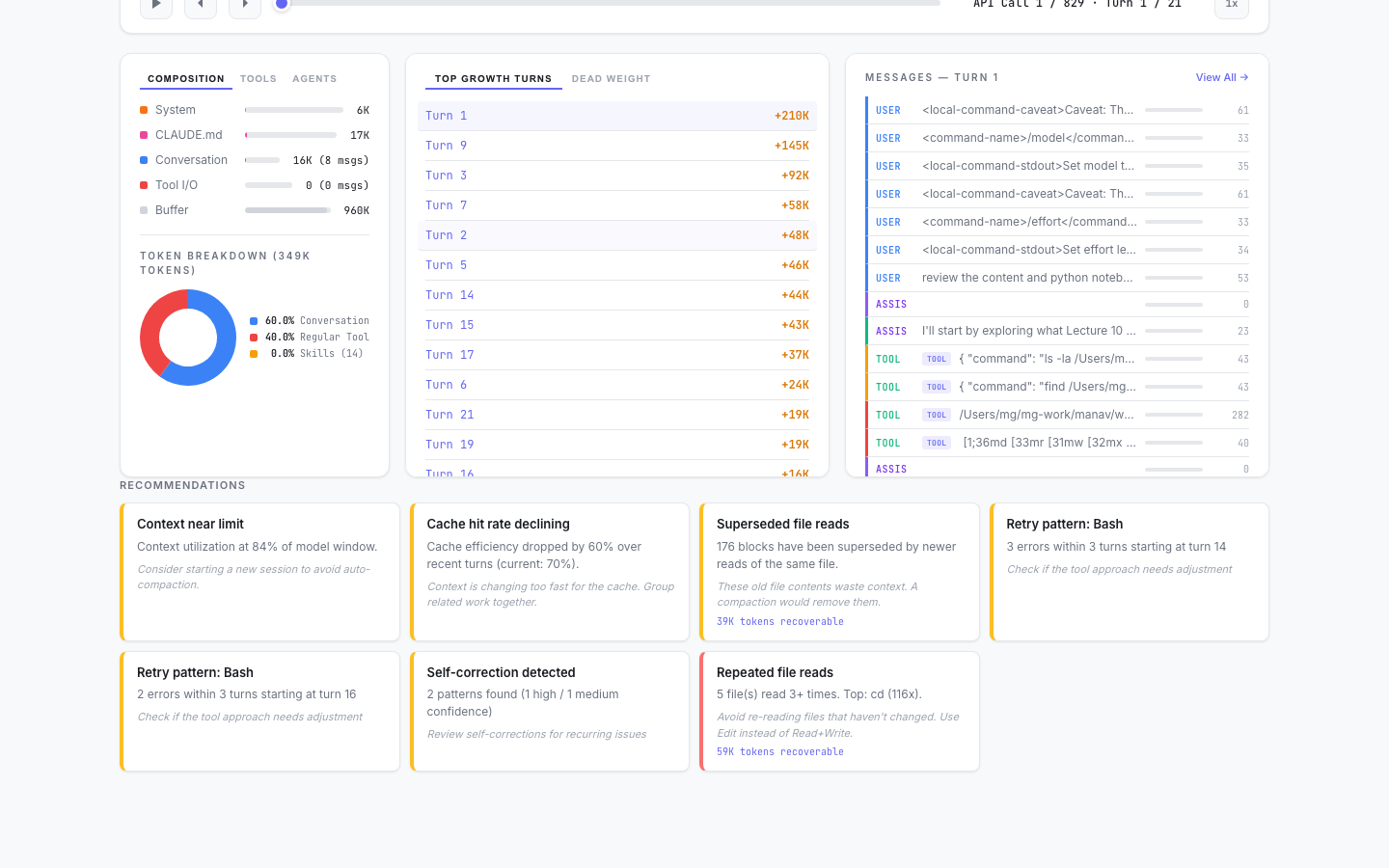Select the Turn 3 growth row

pyautogui.click(x=617, y=176)
